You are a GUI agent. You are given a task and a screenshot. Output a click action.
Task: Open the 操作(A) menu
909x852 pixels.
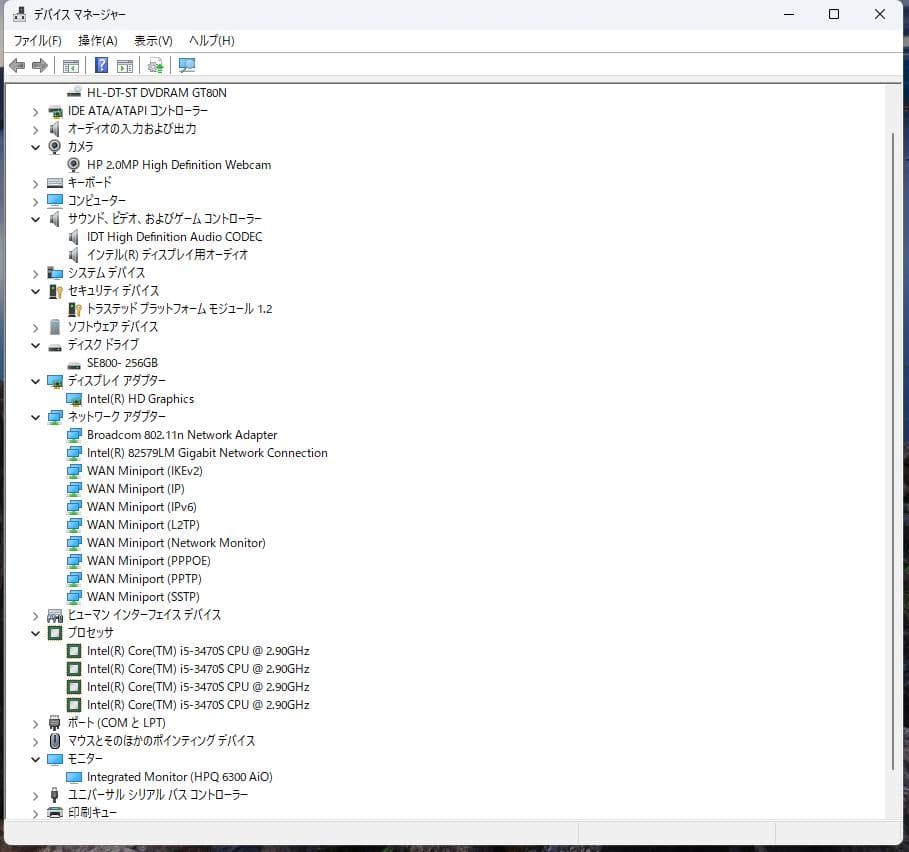98,41
